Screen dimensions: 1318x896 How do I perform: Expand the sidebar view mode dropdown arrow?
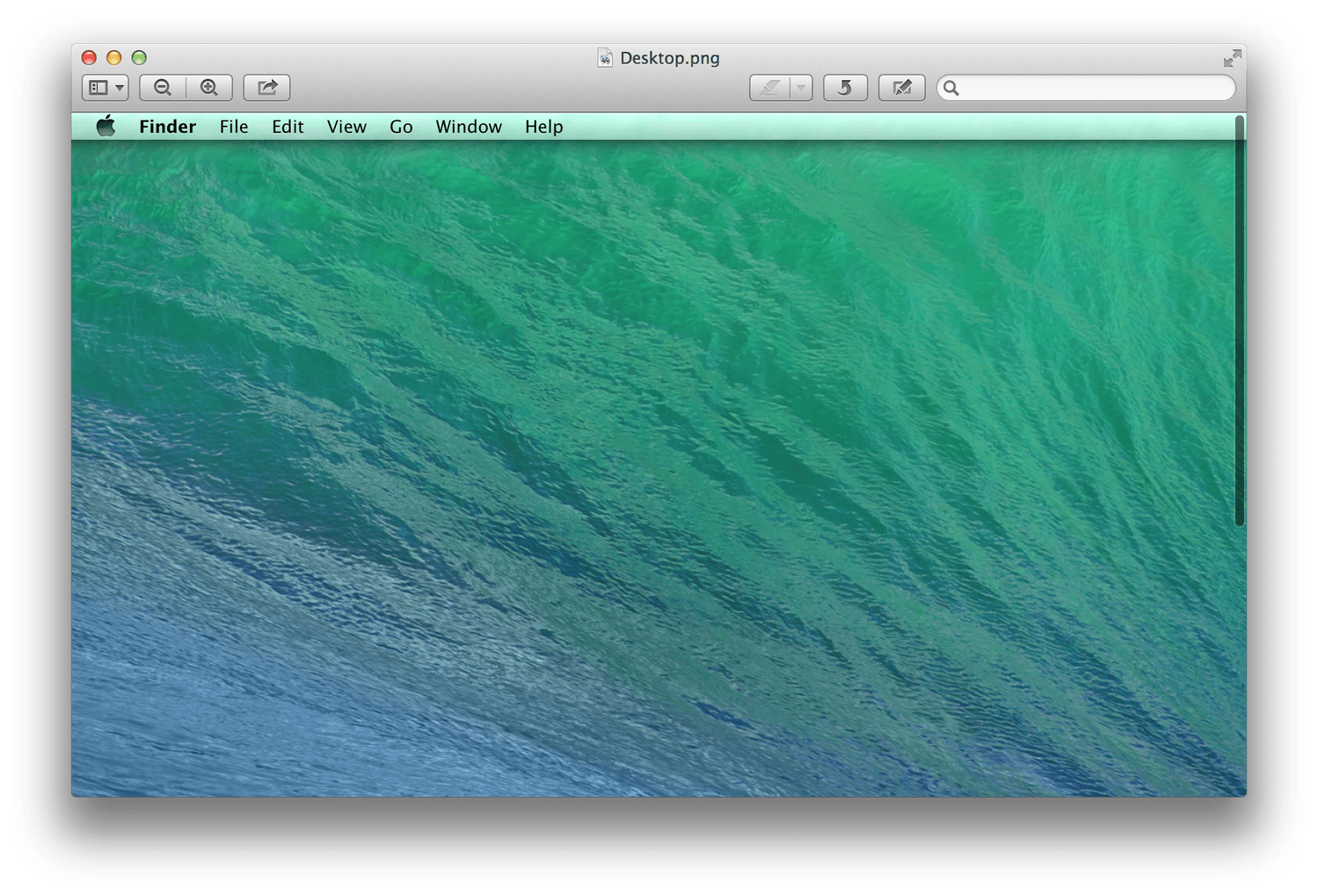click(120, 88)
